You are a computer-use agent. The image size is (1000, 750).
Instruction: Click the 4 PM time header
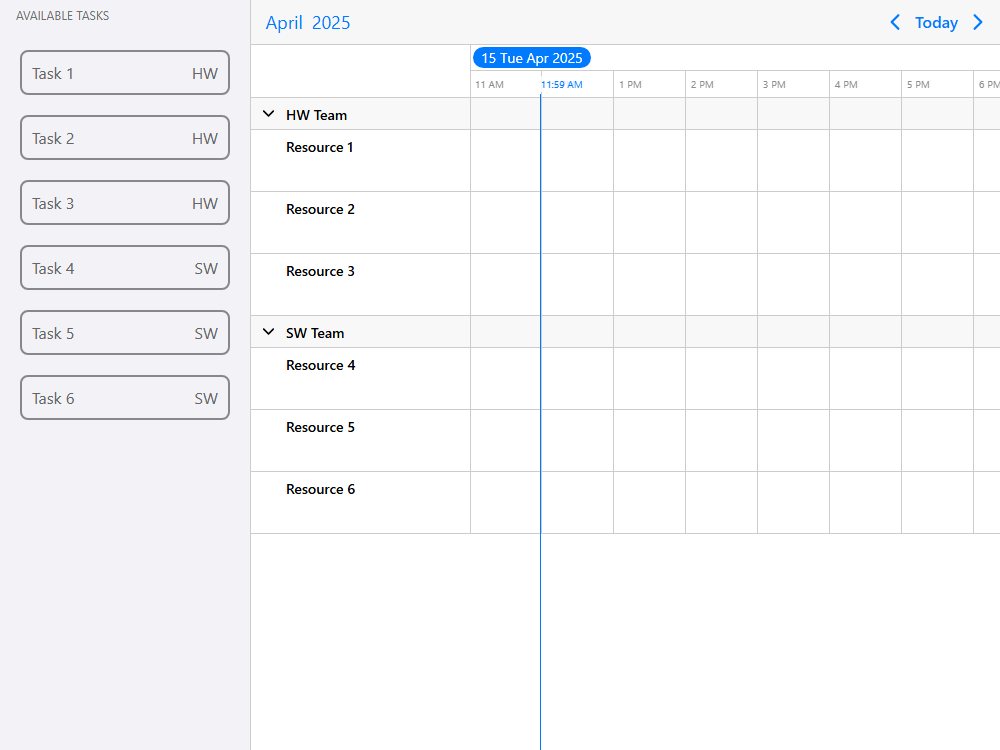click(846, 84)
